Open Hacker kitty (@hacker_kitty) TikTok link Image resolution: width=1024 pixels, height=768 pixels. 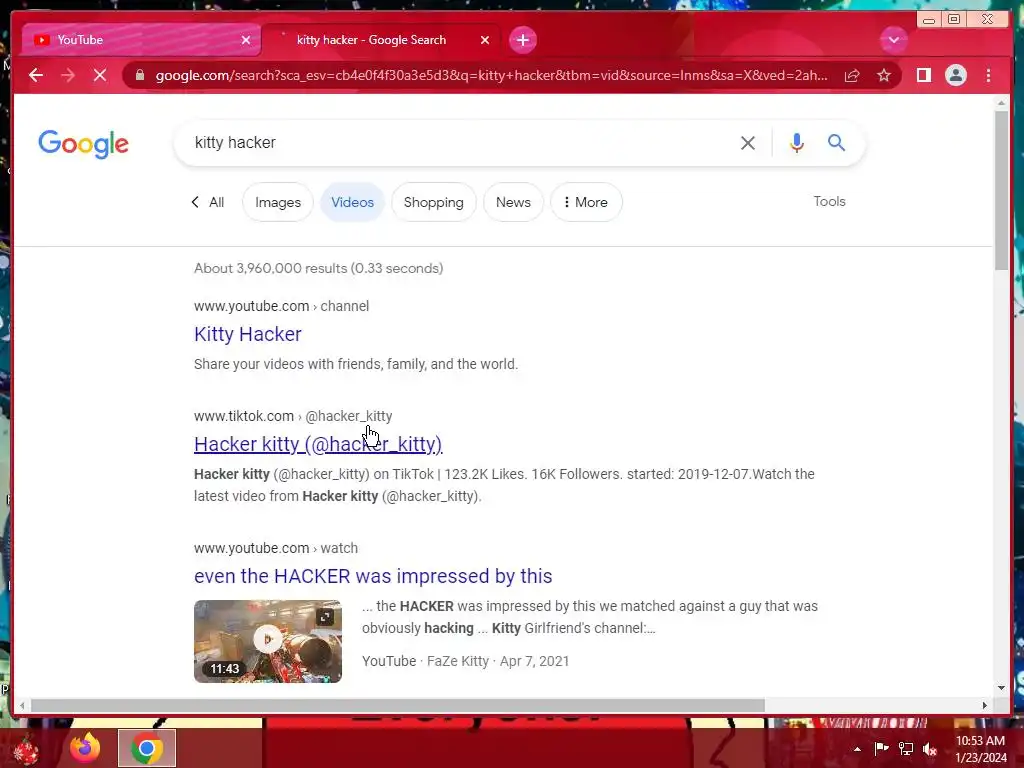tap(318, 444)
